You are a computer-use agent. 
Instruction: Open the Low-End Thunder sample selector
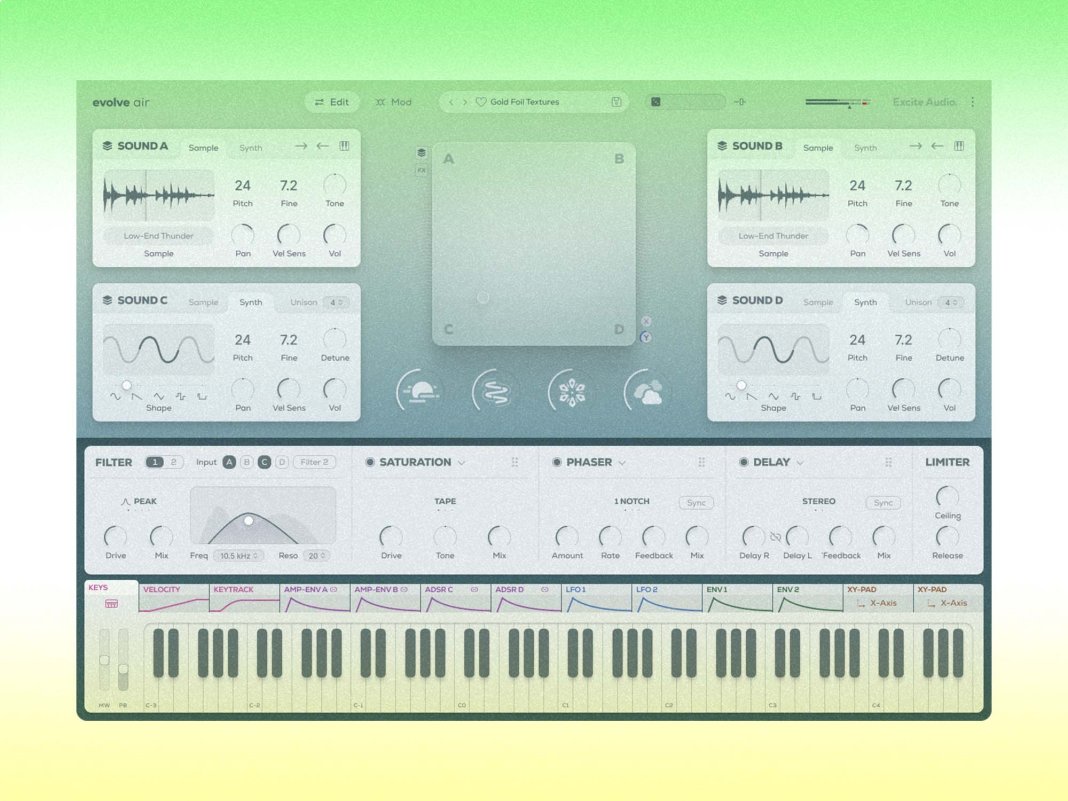[x=157, y=236]
